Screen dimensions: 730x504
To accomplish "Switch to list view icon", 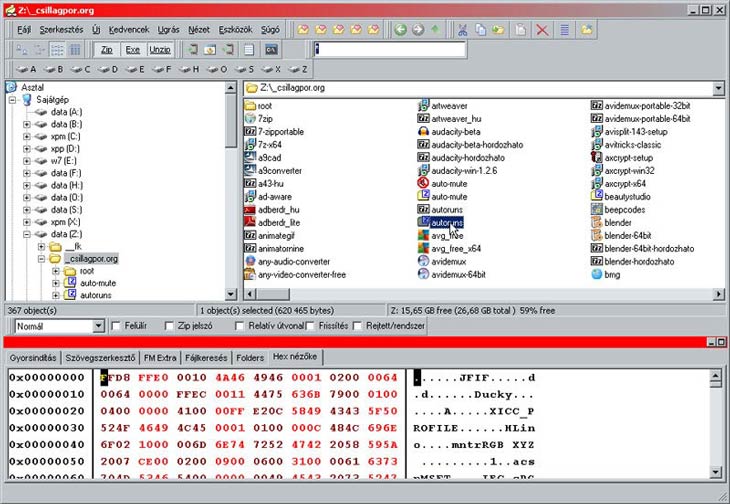I will [57, 49].
